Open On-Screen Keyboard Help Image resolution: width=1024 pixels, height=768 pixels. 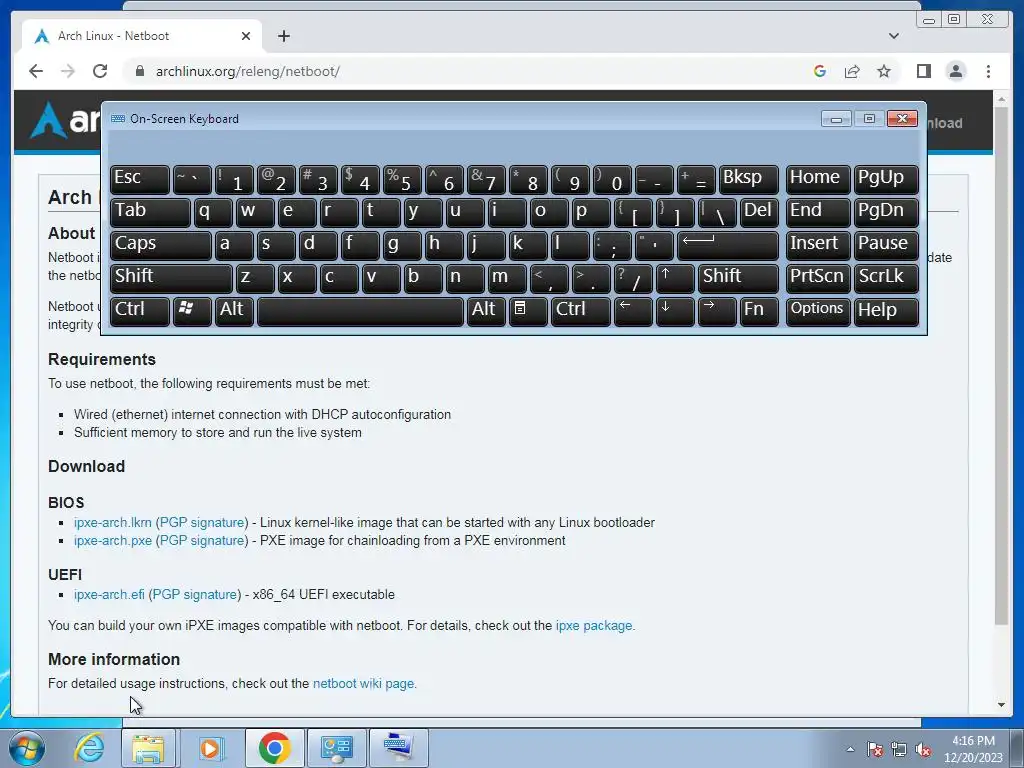pyautogui.click(x=886, y=311)
